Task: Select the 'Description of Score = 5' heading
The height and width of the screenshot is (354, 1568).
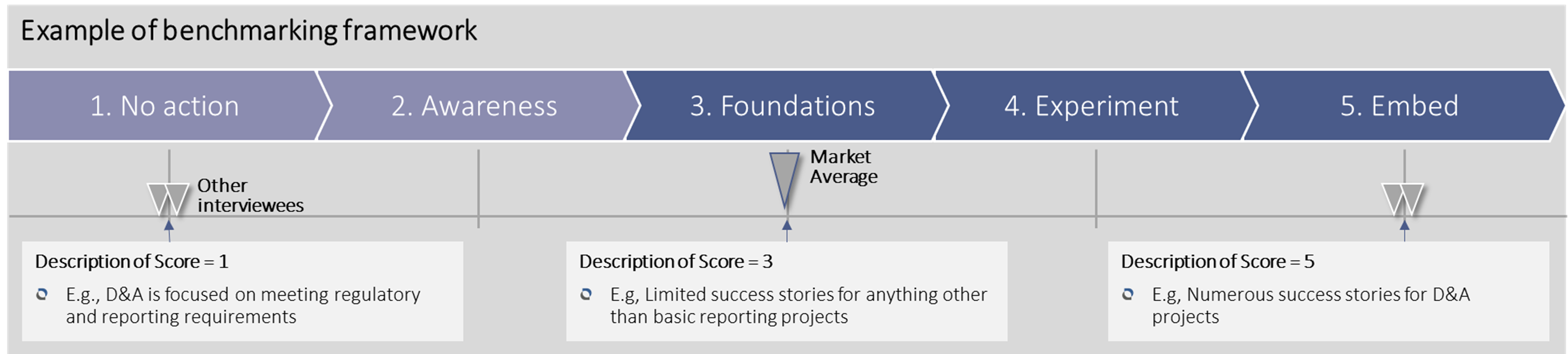Action: [x=1217, y=262]
